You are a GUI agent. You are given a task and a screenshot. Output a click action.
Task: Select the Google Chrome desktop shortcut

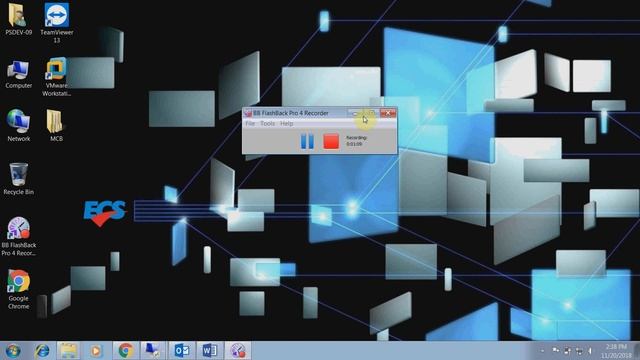tap(18, 289)
